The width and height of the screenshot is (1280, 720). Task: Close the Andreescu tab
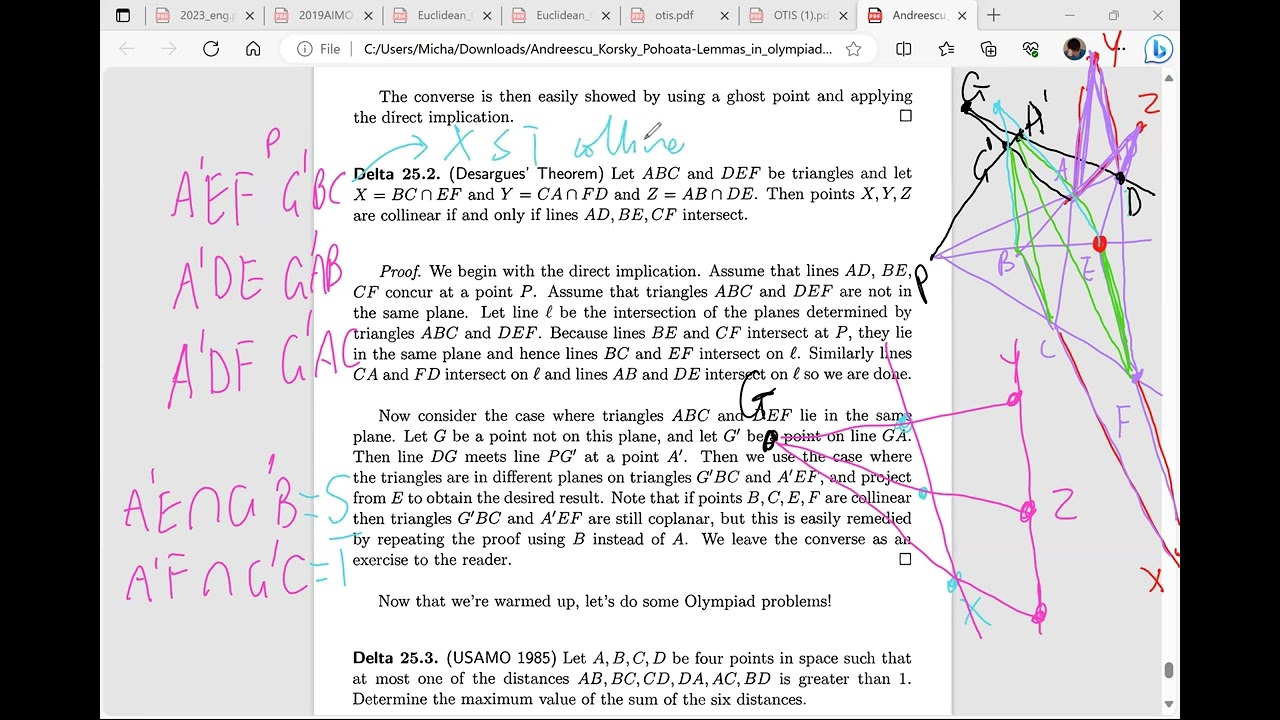tap(962, 15)
